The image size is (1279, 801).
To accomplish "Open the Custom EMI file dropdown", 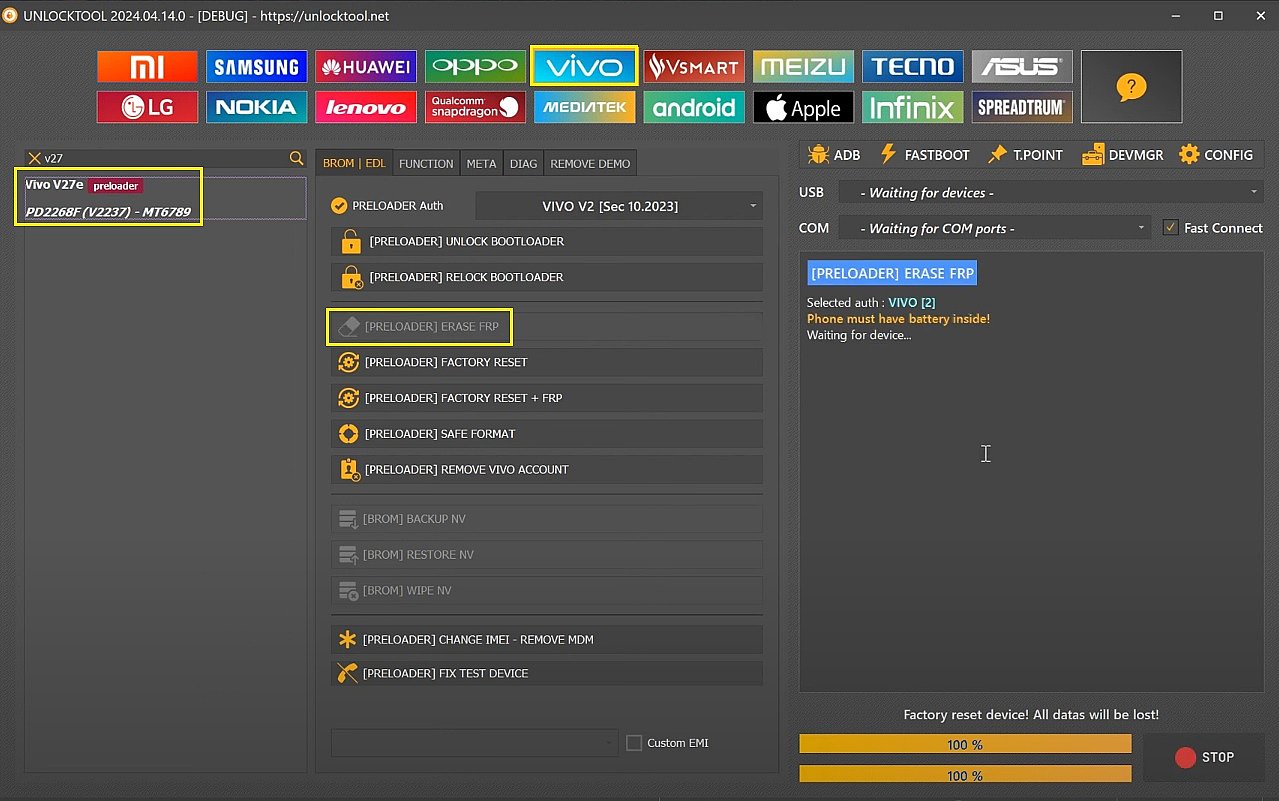I will pos(475,742).
